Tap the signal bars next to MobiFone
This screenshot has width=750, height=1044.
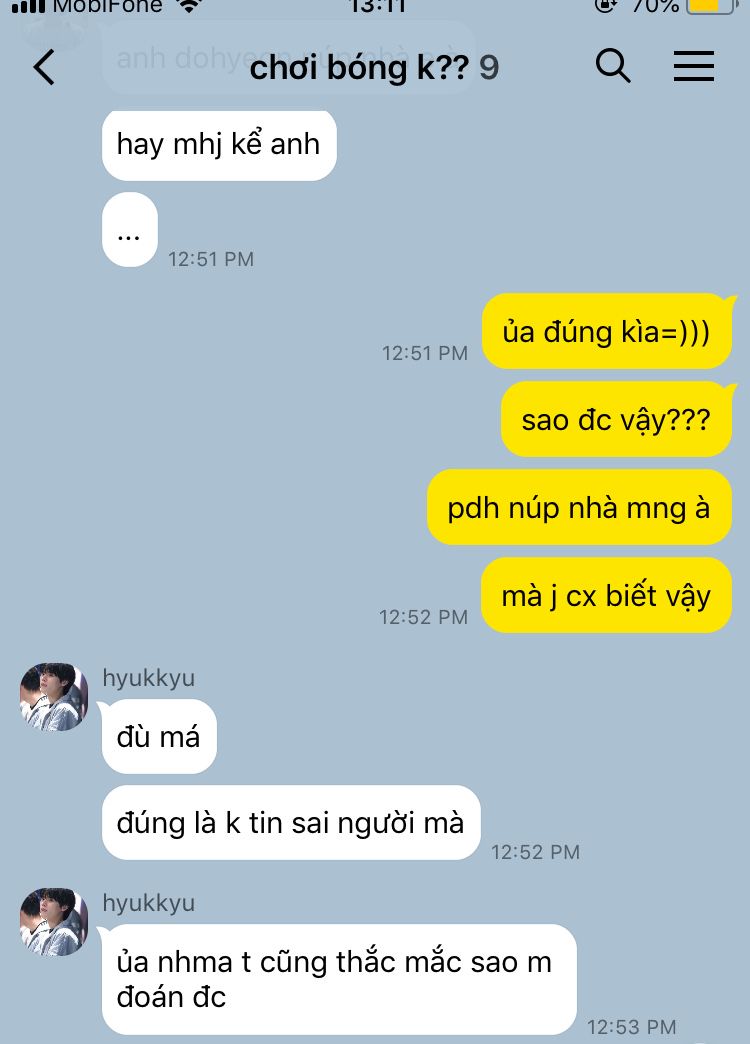click(x=28, y=7)
